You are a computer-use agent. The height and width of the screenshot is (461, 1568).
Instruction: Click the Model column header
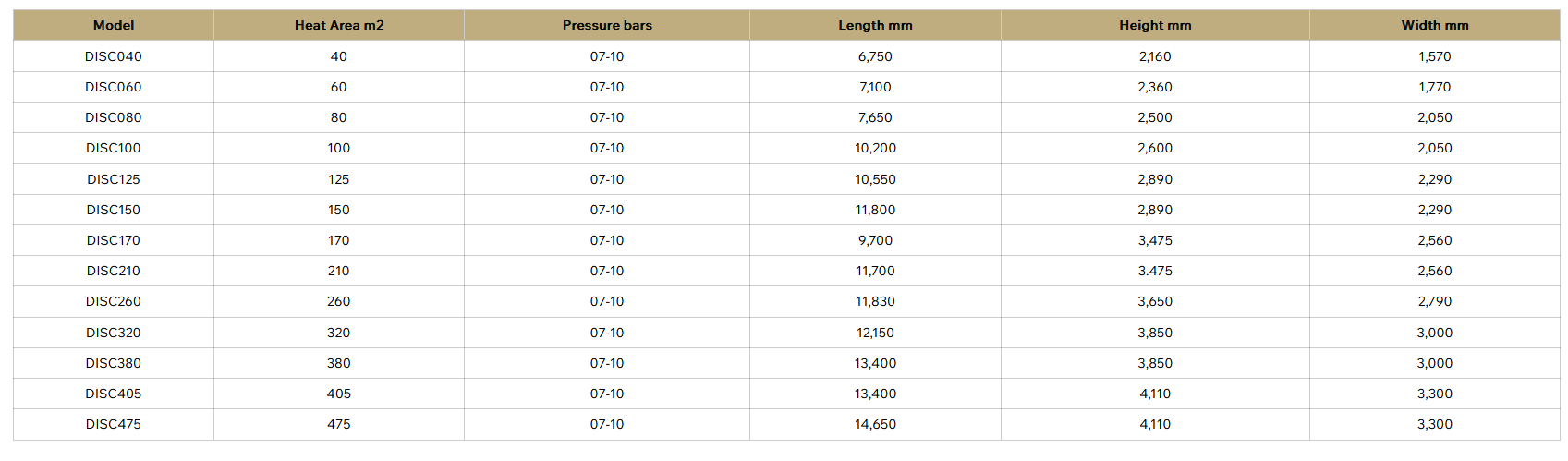[x=114, y=25]
